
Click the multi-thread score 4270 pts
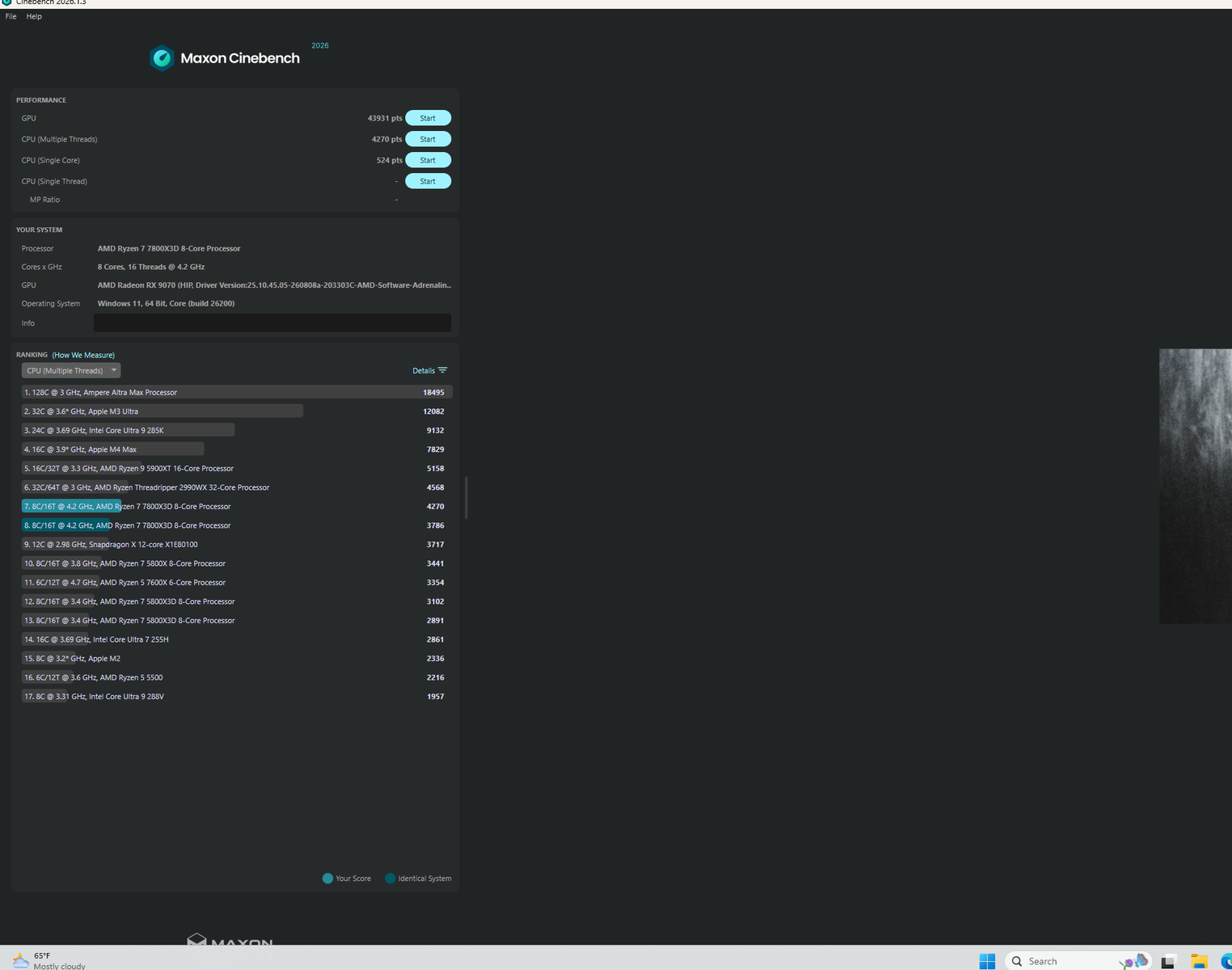[x=386, y=139]
